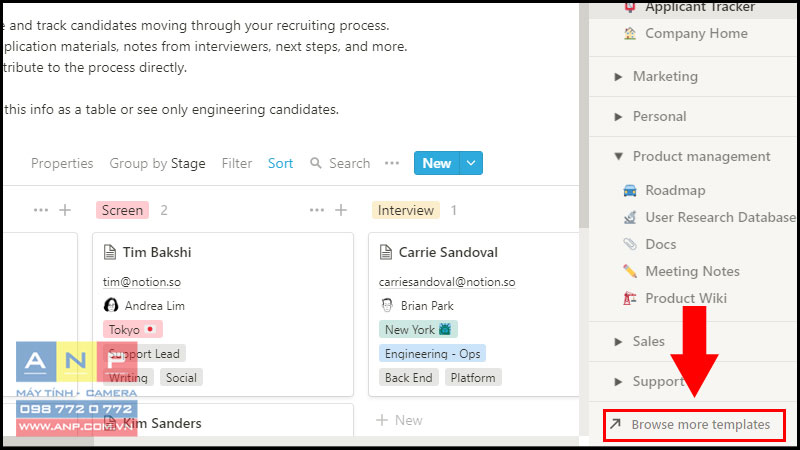Open the Filter menu

[x=237, y=163]
